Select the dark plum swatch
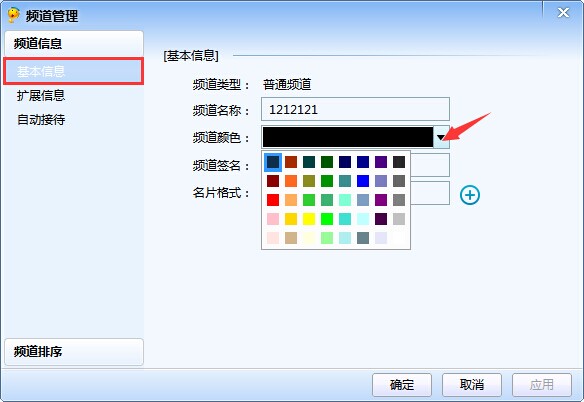 coord(381,219)
